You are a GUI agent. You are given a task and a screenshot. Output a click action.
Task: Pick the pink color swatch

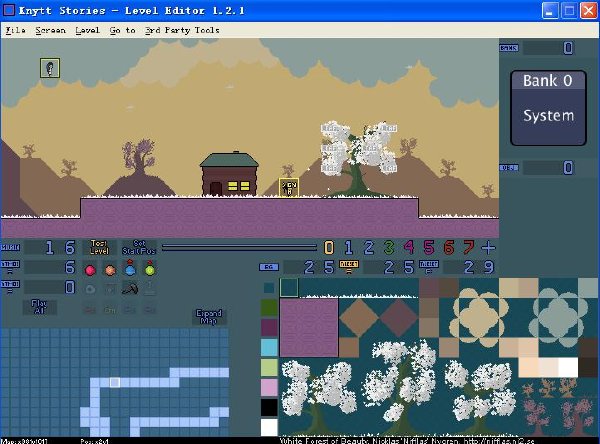pos(269,387)
